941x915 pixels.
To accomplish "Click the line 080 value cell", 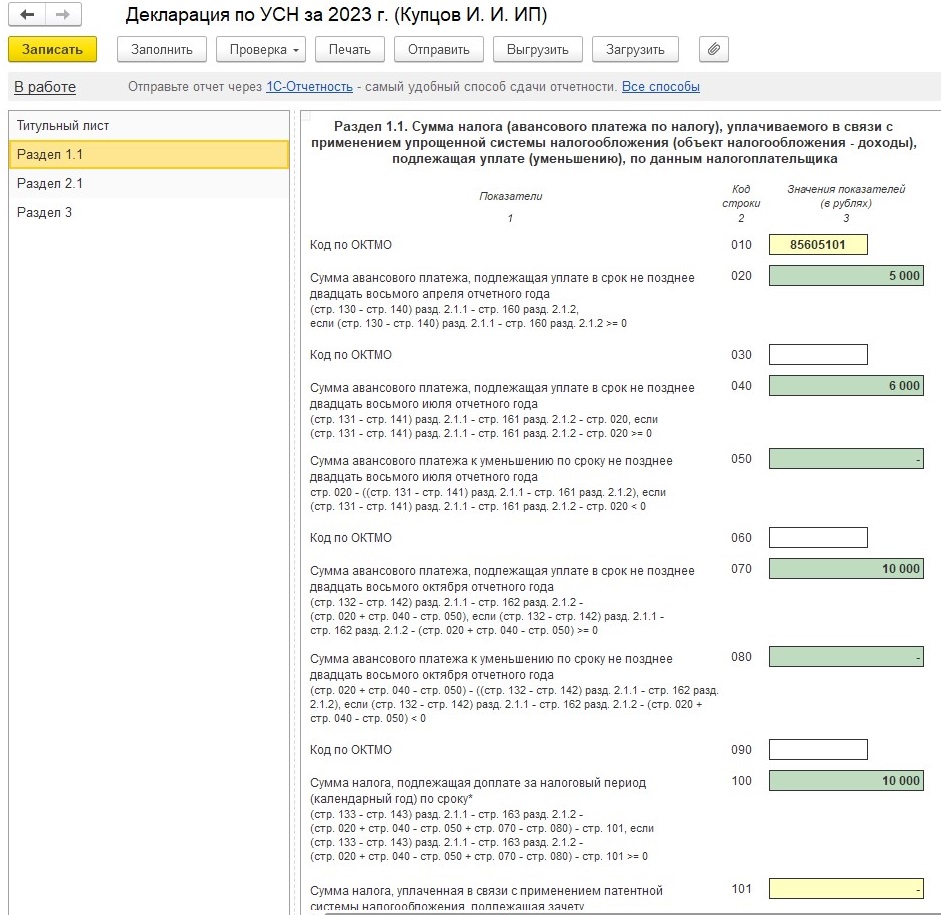I will pos(846,656).
